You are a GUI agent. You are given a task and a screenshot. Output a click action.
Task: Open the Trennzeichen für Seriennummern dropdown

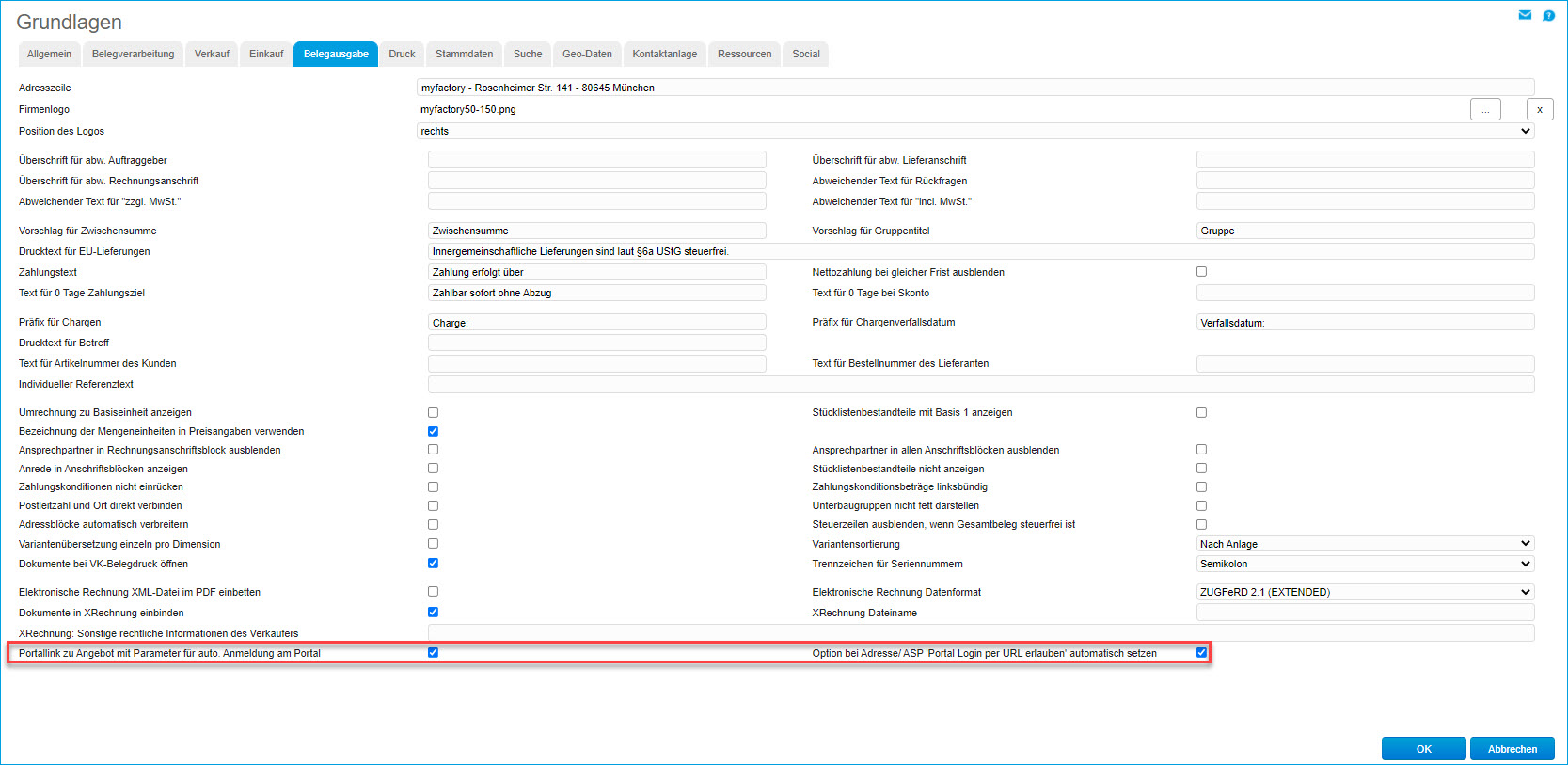point(1365,565)
